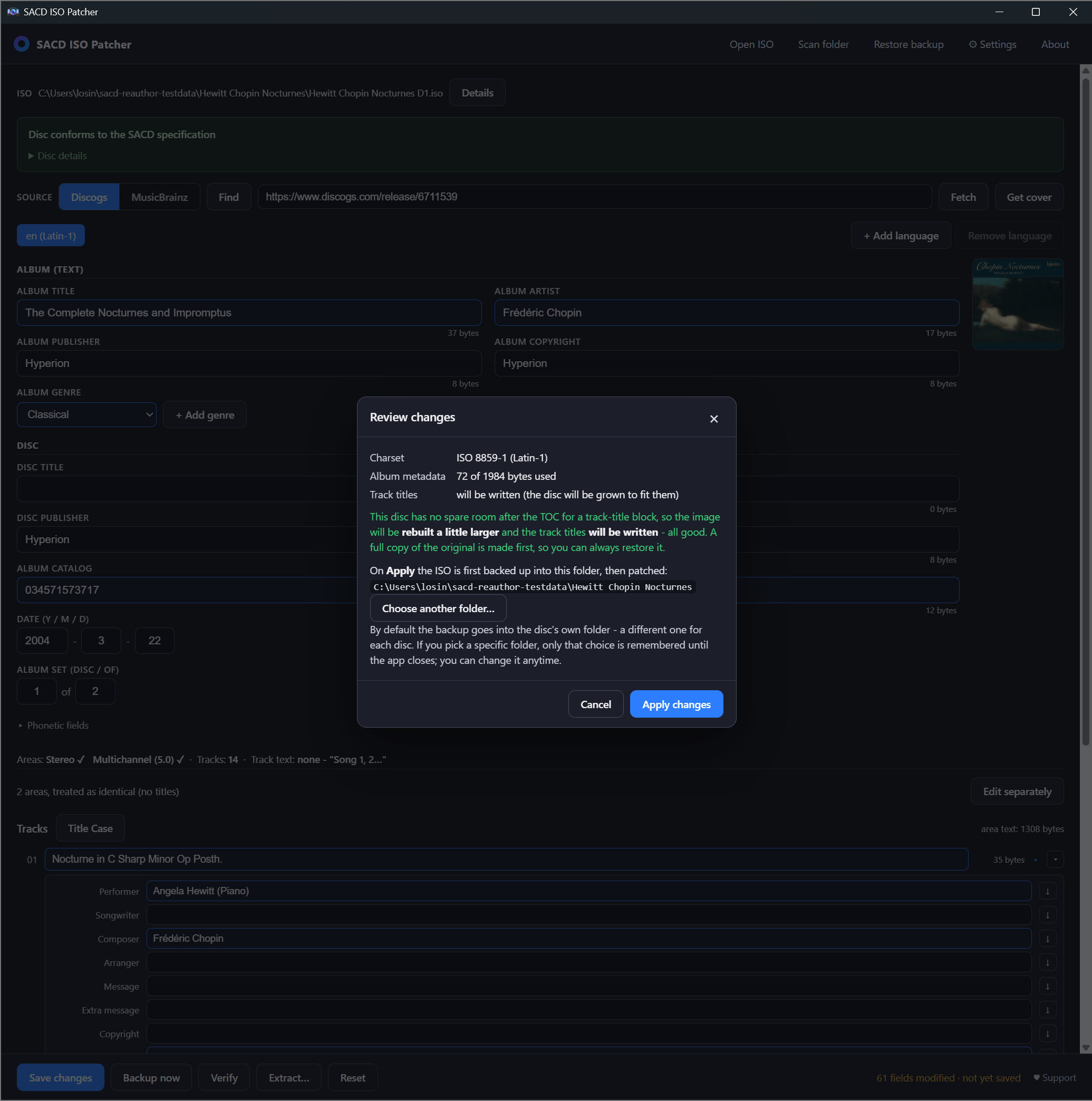Click the Discogs URL input field
The width and height of the screenshot is (1092, 1101).
point(594,197)
